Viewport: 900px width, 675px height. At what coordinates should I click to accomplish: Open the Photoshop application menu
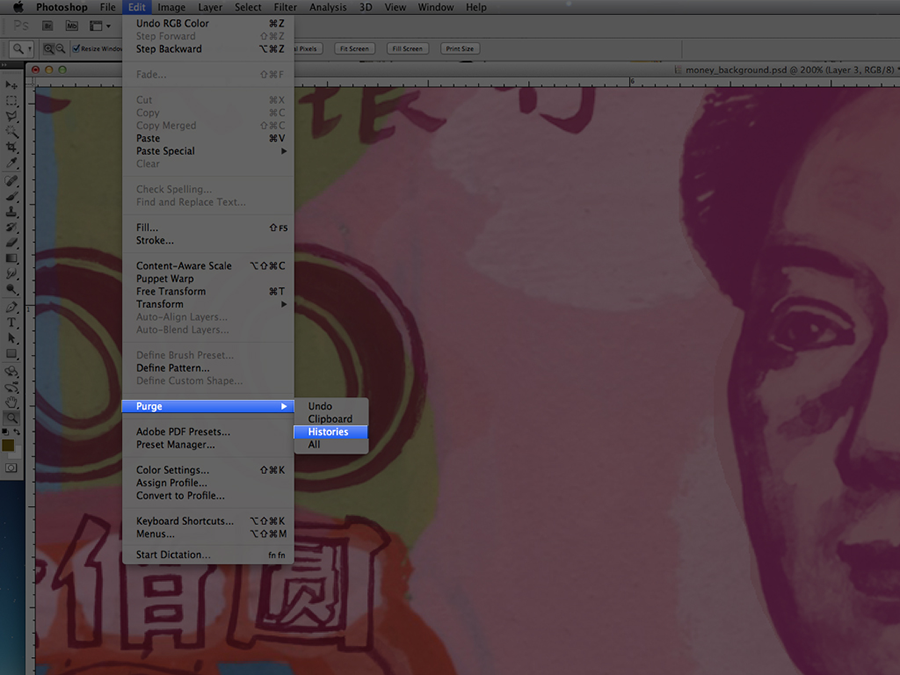(61, 7)
